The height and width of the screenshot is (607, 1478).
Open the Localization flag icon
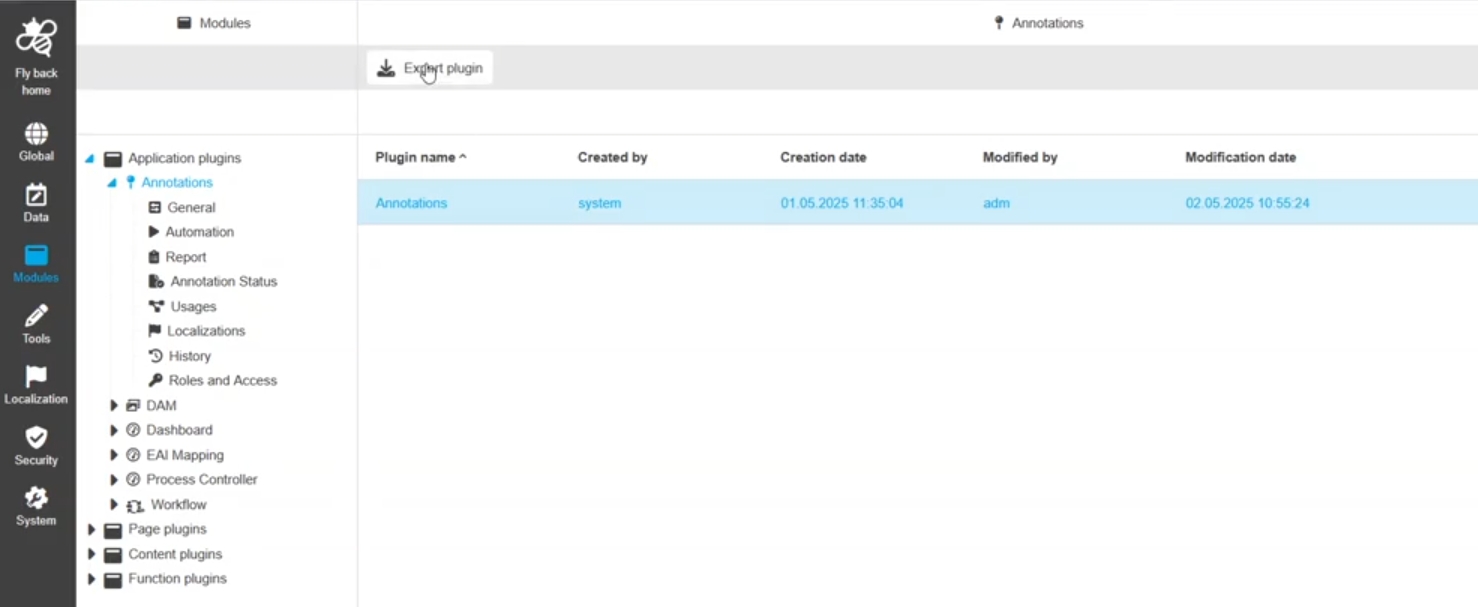[36, 376]
